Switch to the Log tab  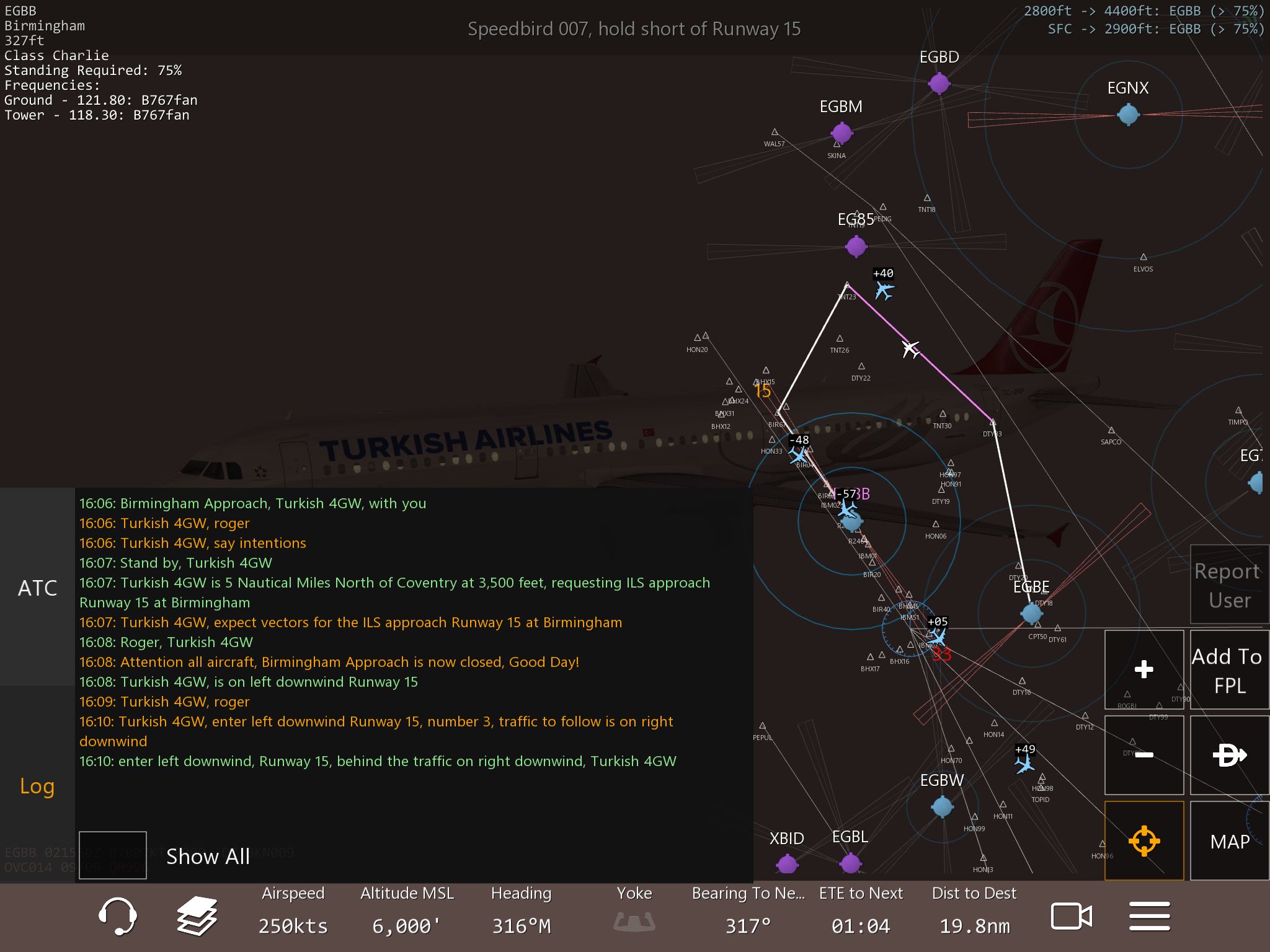(37, 786)
